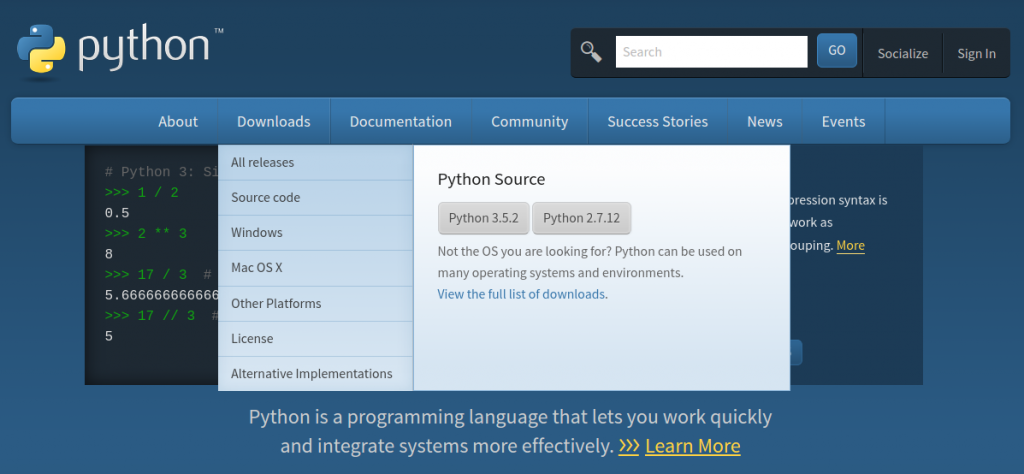This screenshot has width=1024, height=474.
Task: Open the Downloads nav menu
Action: coord(274,121)
